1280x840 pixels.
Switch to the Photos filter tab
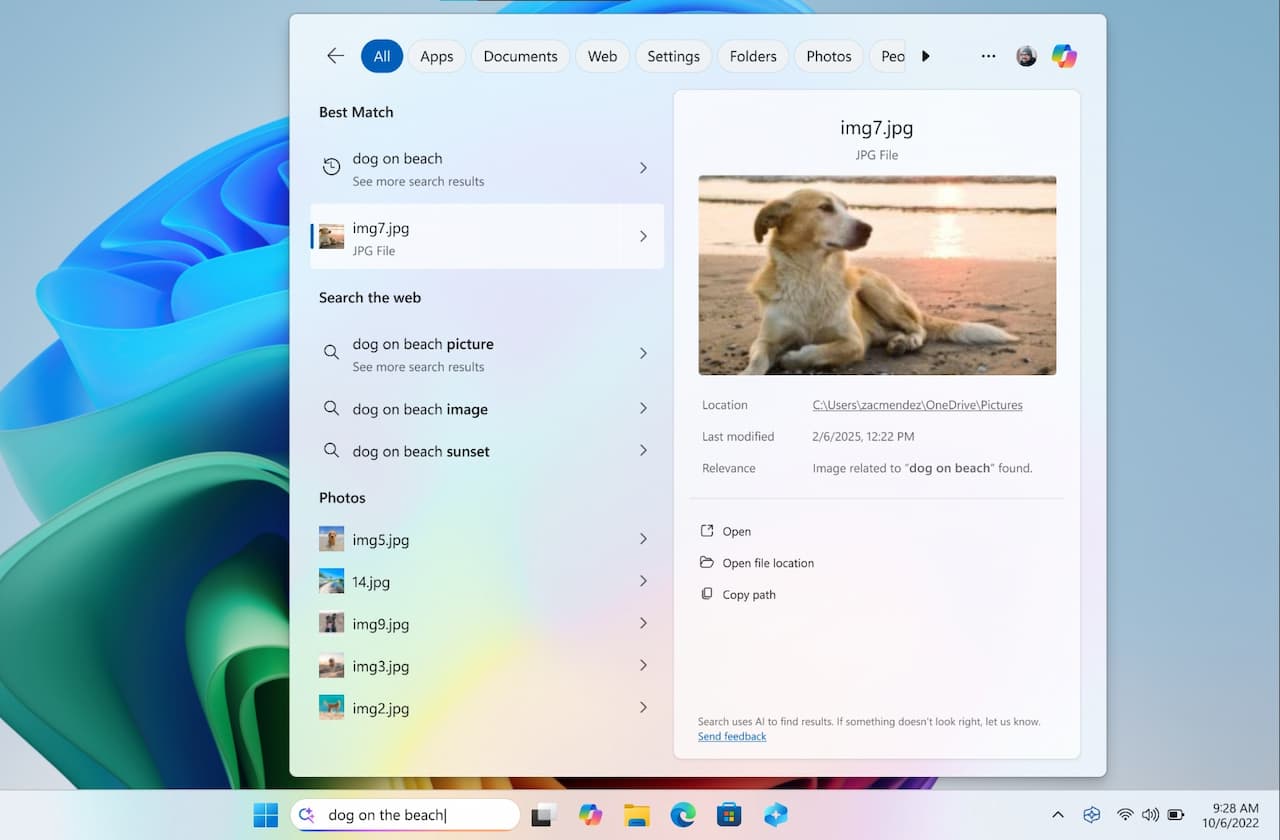pos(828,56)
